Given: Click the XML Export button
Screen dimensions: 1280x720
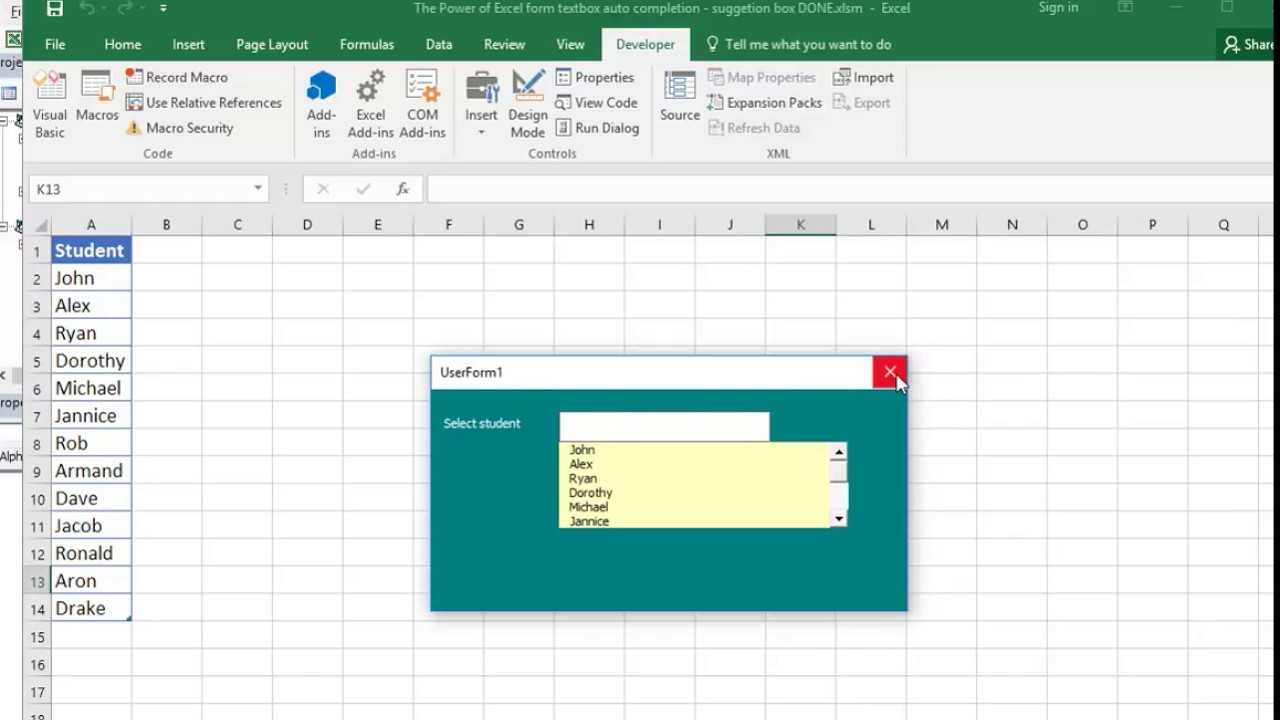Looking at the screenshot, I should coord(861,103).
